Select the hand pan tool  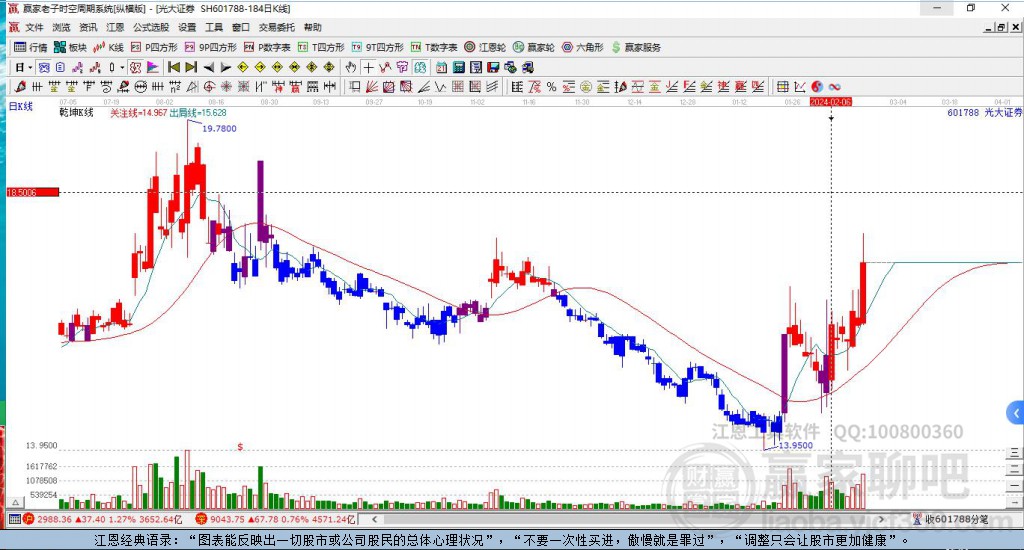click(x=351, y=67)
